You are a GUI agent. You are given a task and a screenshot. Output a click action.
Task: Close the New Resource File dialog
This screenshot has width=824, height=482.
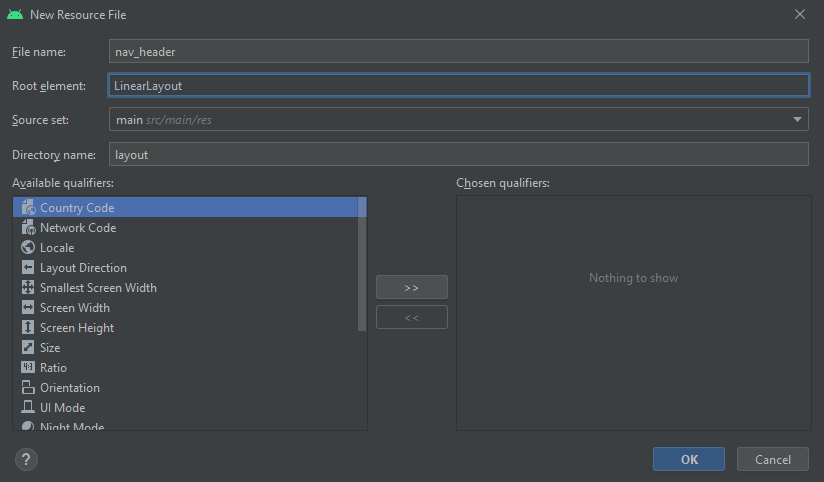point(800,14)
